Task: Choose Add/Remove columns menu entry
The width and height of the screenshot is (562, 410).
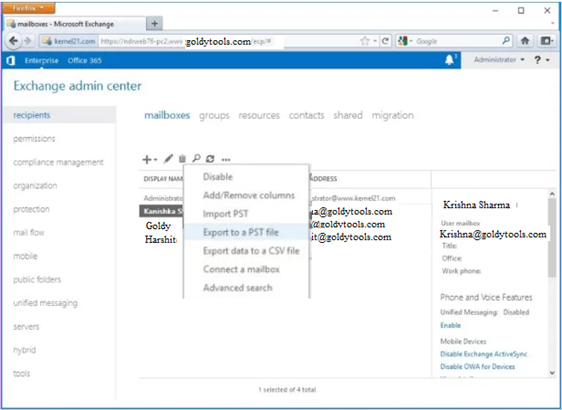Action: (x=246, y=195)
